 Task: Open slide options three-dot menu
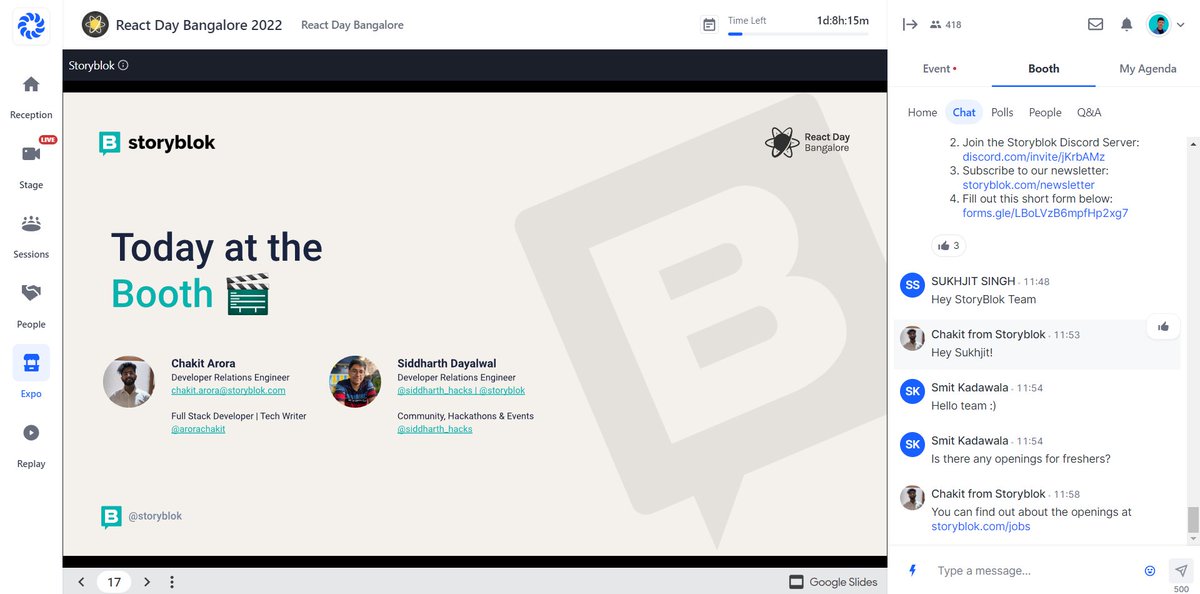pos(172,582)
